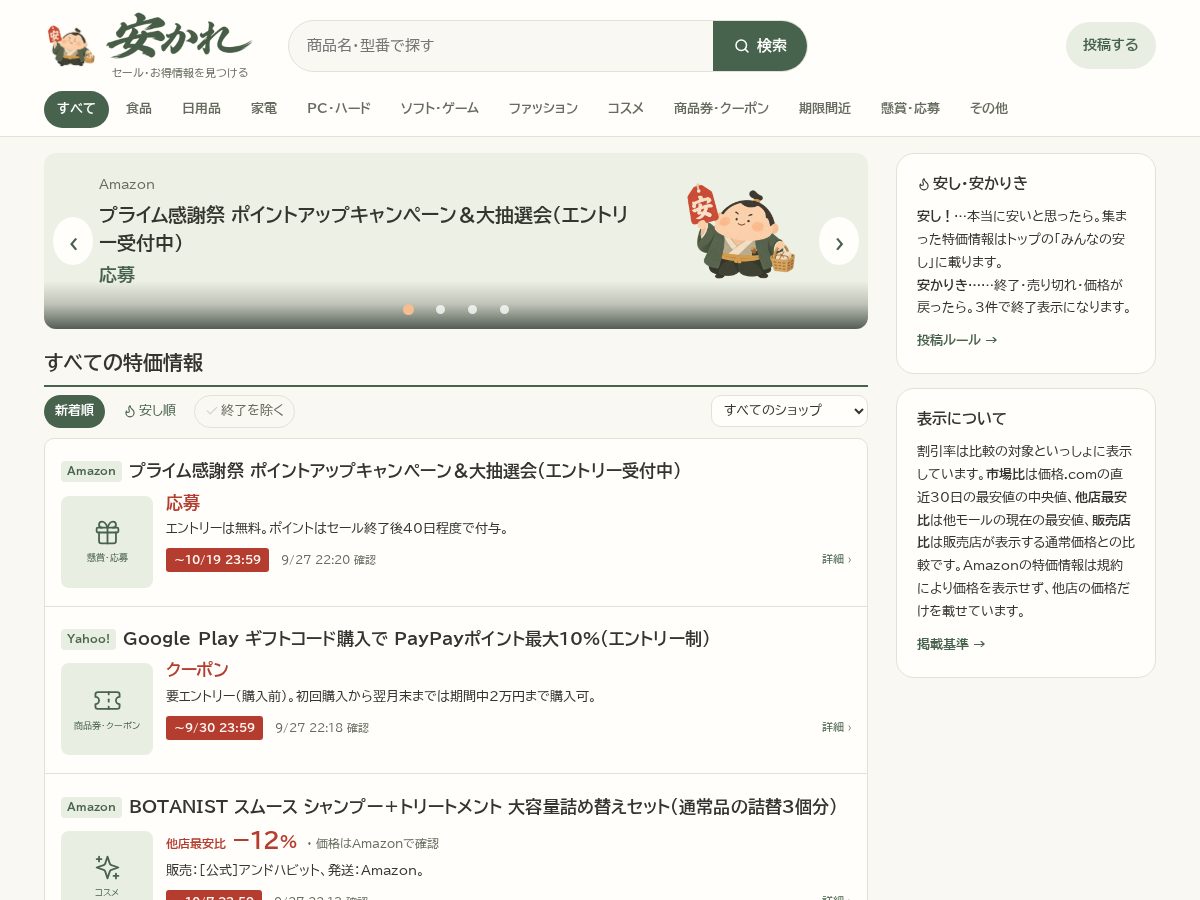
Task: Open 詳細 for the Google Play deal
Action: [837, 728]
